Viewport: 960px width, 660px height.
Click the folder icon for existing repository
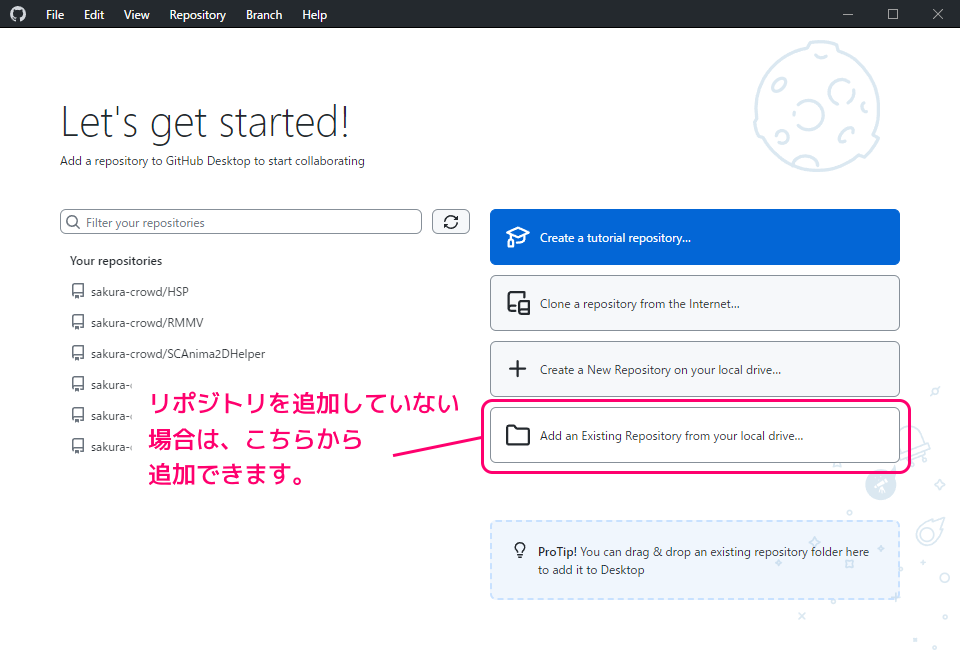pyautogui.click(x=517, y=435)
